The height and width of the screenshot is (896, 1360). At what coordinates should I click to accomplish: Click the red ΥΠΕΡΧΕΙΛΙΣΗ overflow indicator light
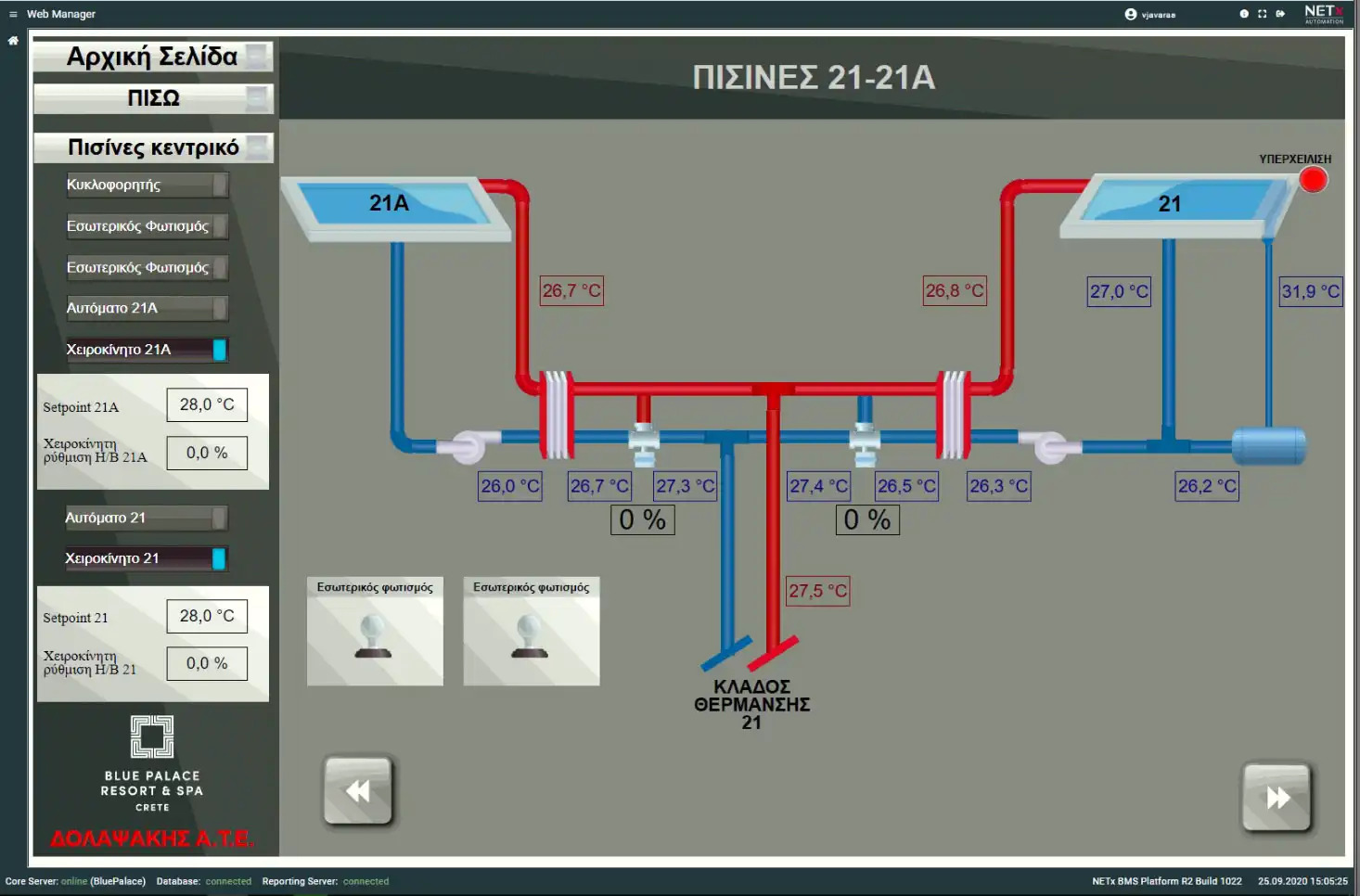(1313, 180)
